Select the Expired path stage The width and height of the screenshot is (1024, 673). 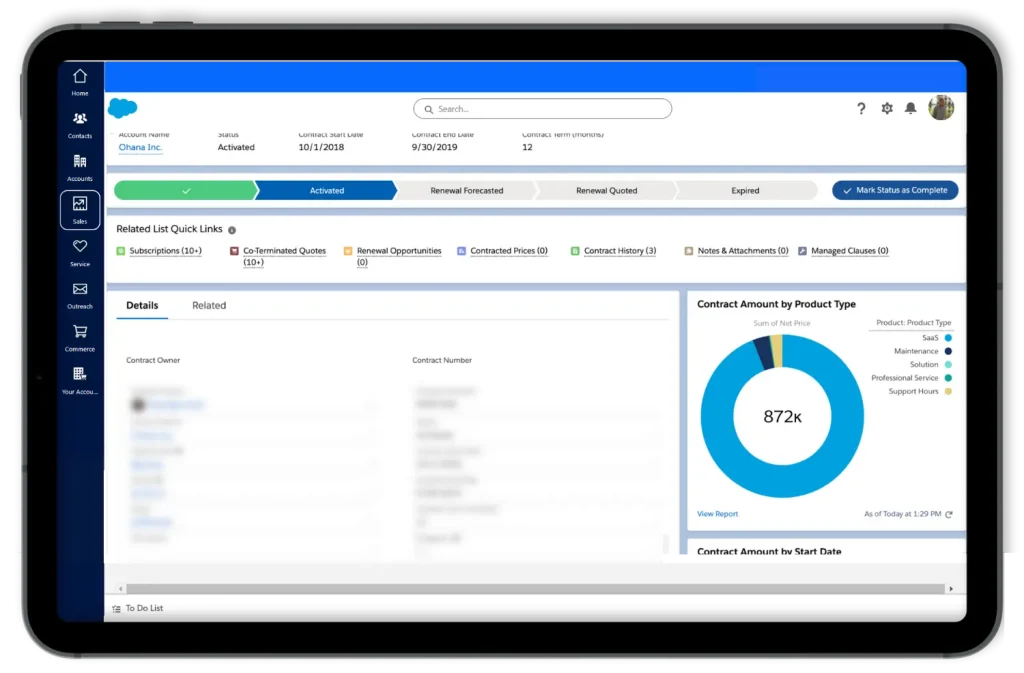[745, 191]
